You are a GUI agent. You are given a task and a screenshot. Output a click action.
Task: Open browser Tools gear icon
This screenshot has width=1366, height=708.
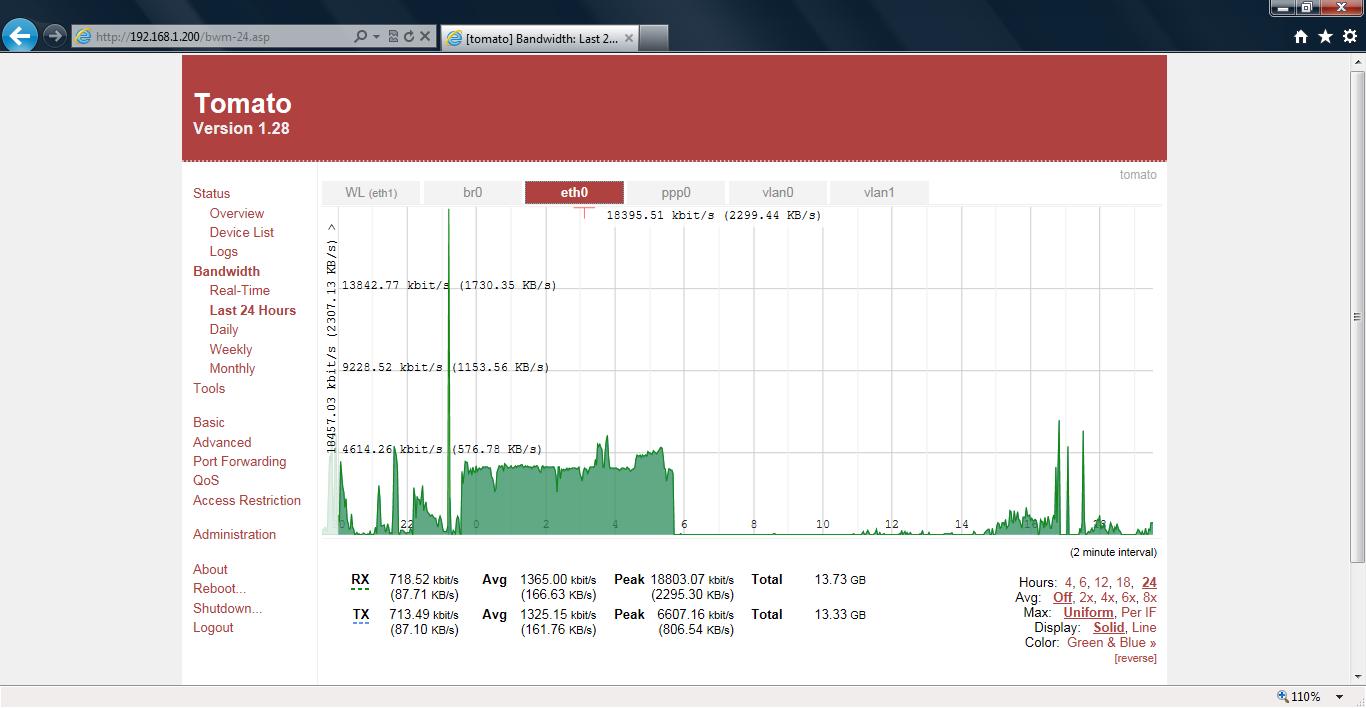click(x=1349, y=36)
